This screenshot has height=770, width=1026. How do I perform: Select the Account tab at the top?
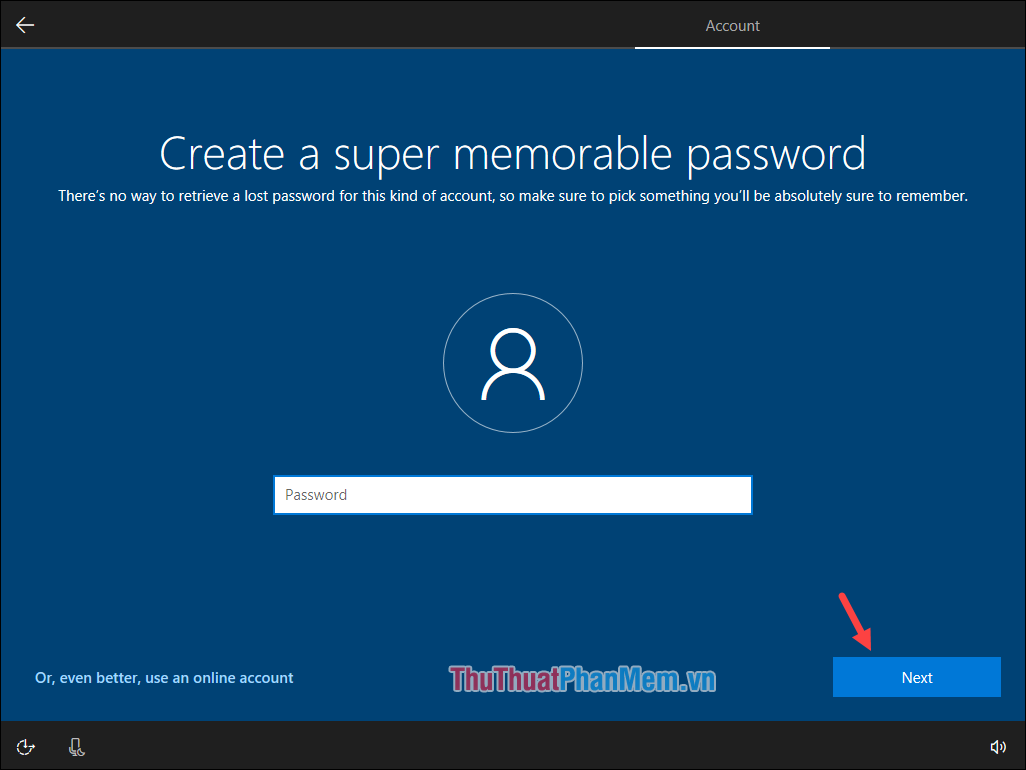point(732,25)
